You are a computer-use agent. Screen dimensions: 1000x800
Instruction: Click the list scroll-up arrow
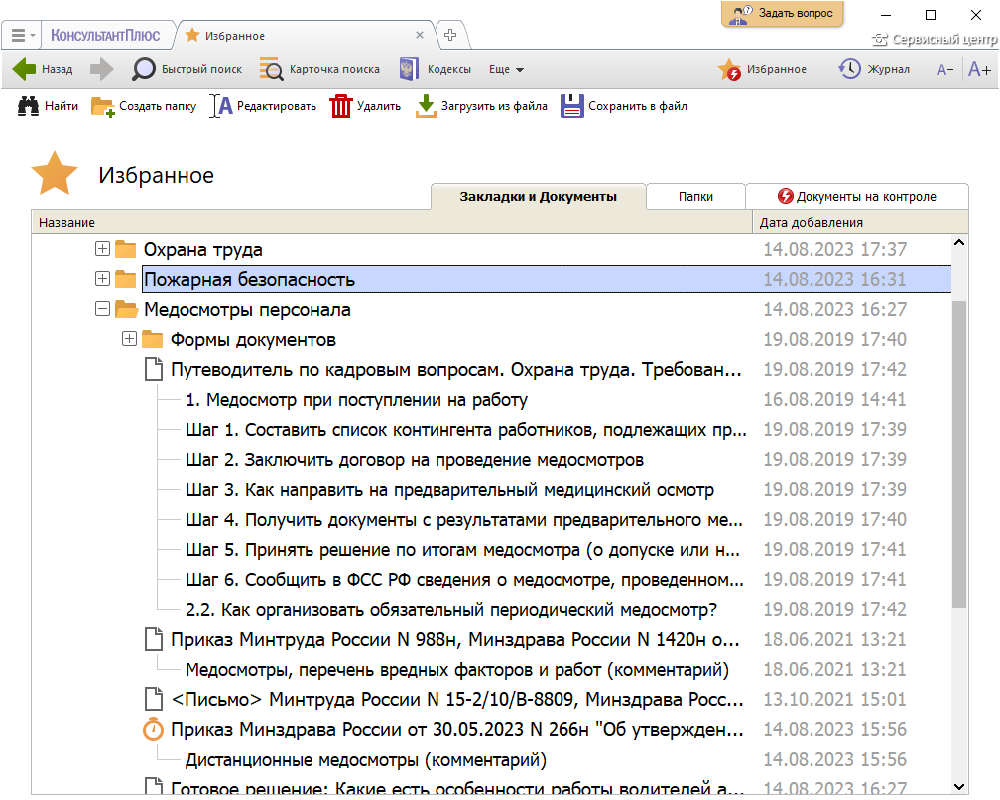(959, 243)
